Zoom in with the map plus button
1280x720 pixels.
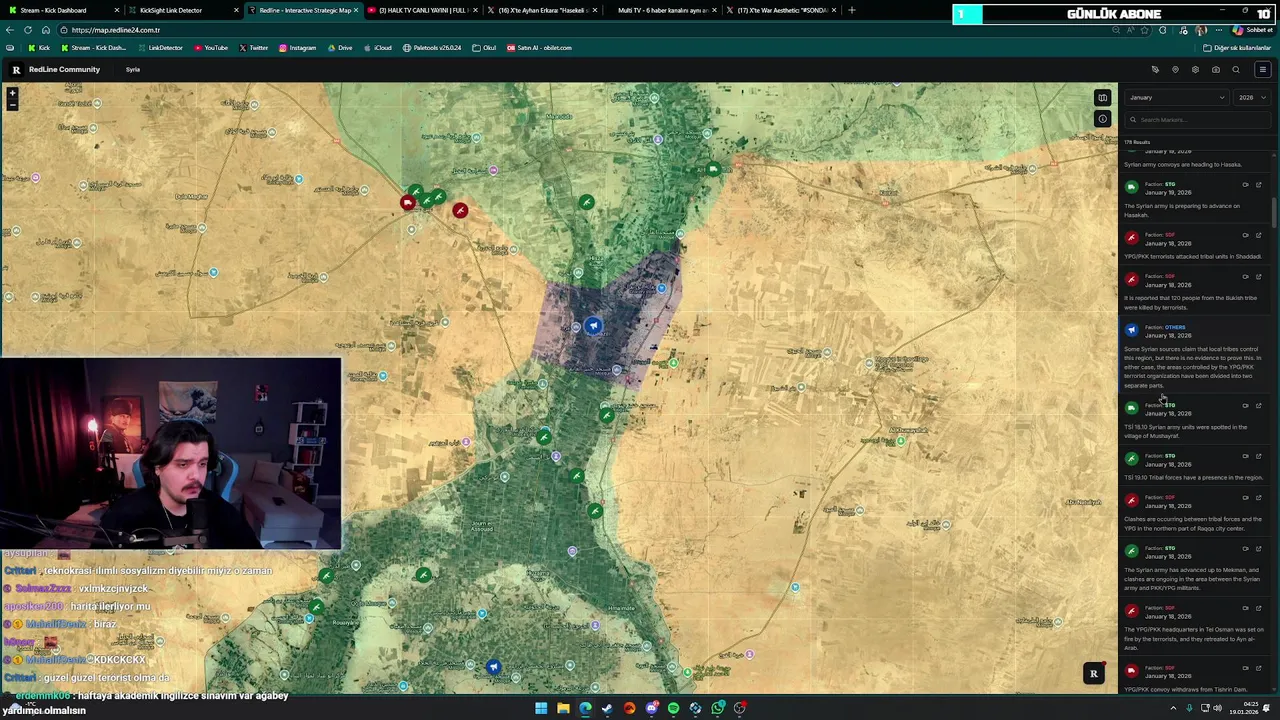(12, 94)
